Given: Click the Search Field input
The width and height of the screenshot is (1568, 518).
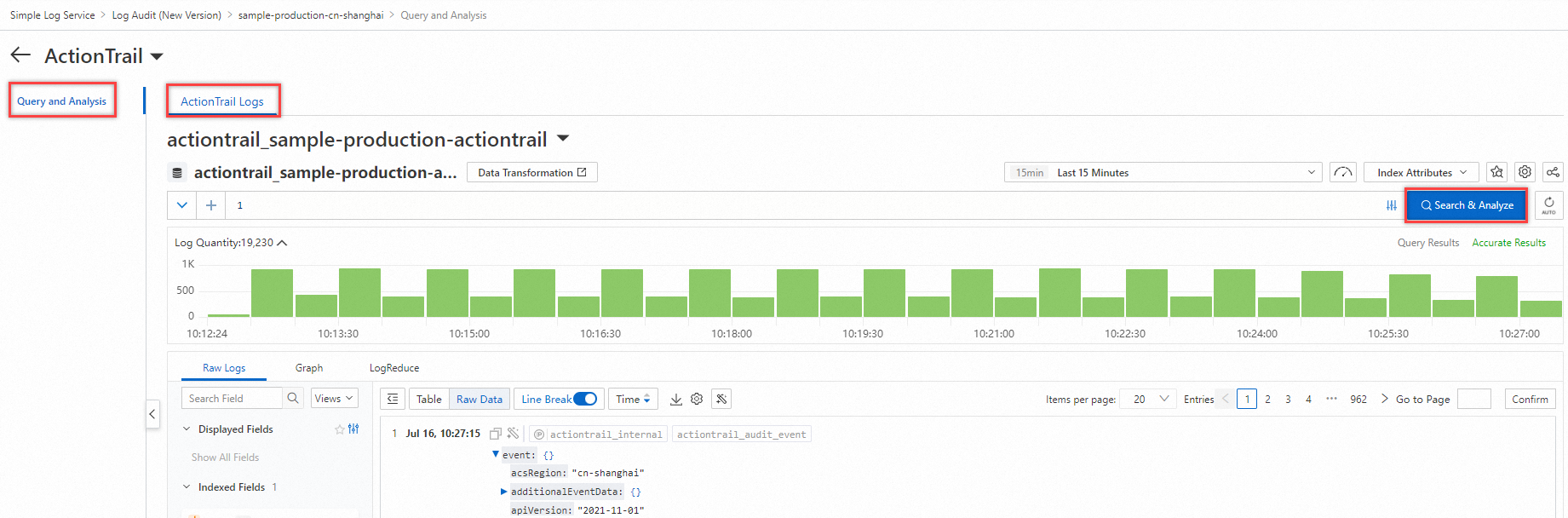Looking at the screenshot, I should click(231, 398).
